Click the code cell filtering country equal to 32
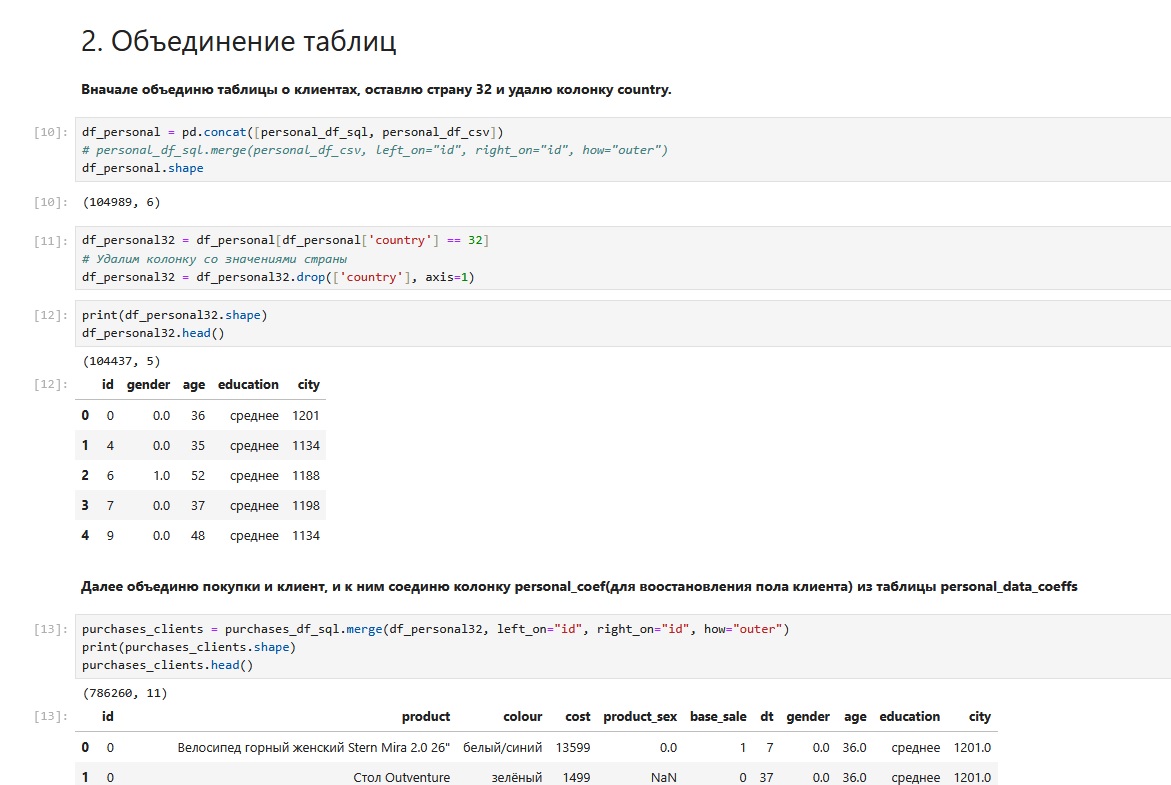 (620, 258)
